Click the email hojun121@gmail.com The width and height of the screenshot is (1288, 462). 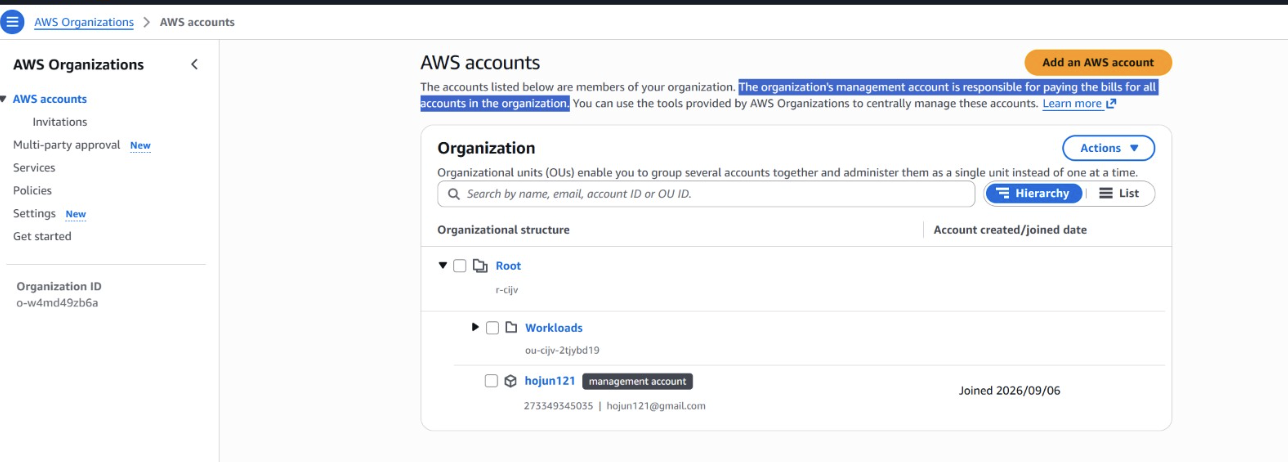coord(656,406)
